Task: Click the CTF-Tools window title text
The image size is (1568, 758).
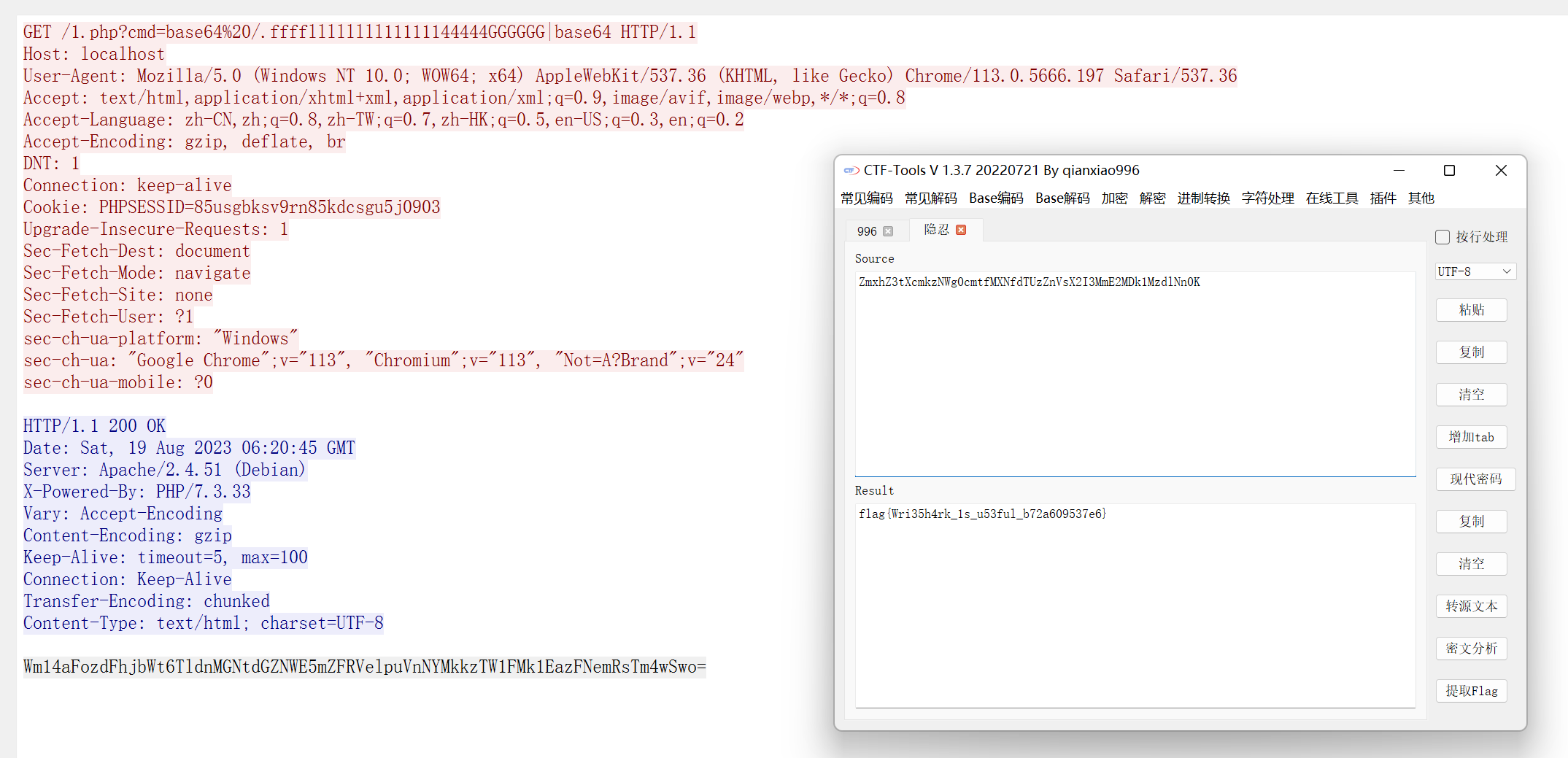Action: (x=1002, y=171)
